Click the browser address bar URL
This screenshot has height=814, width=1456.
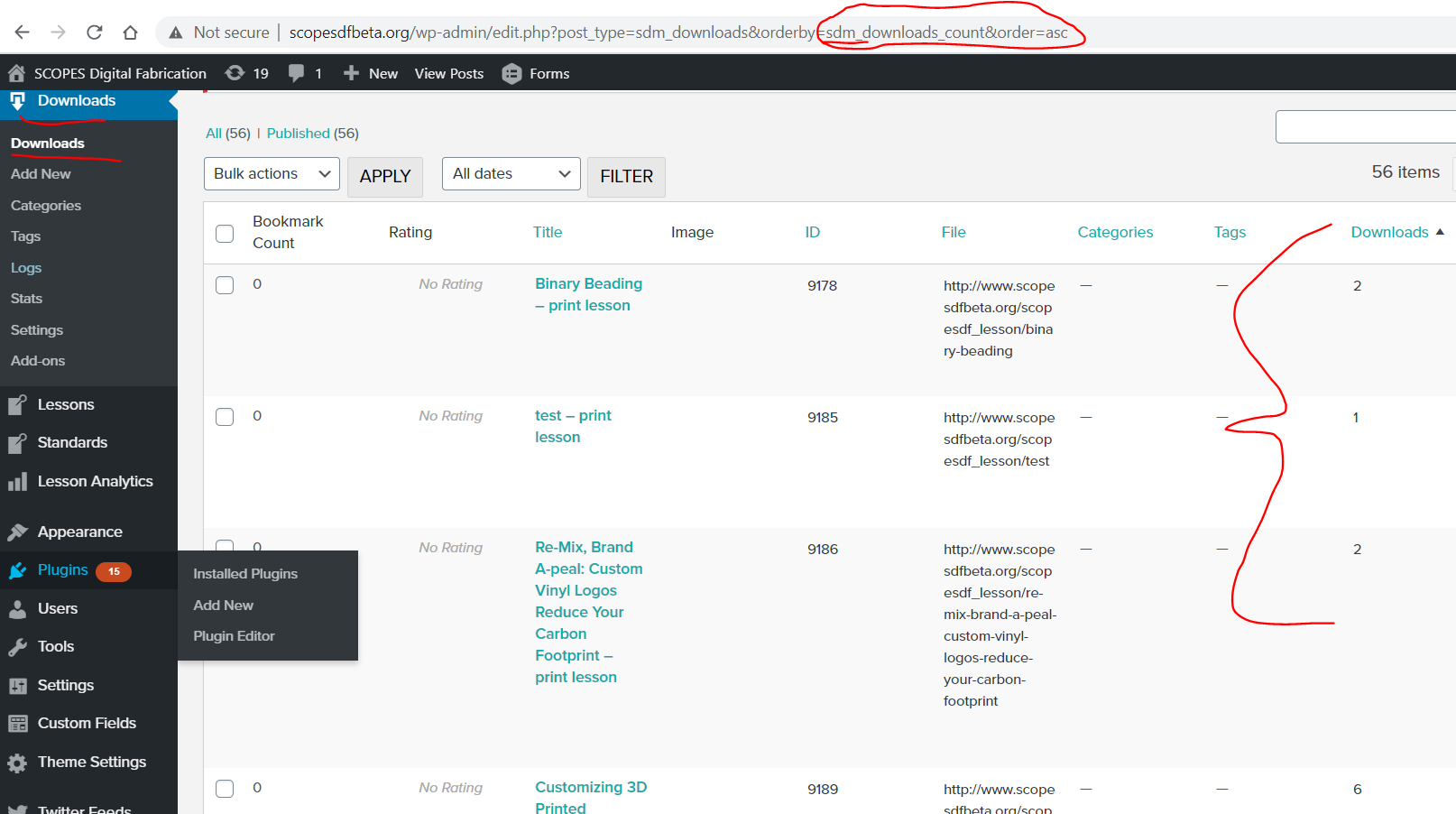678,32
